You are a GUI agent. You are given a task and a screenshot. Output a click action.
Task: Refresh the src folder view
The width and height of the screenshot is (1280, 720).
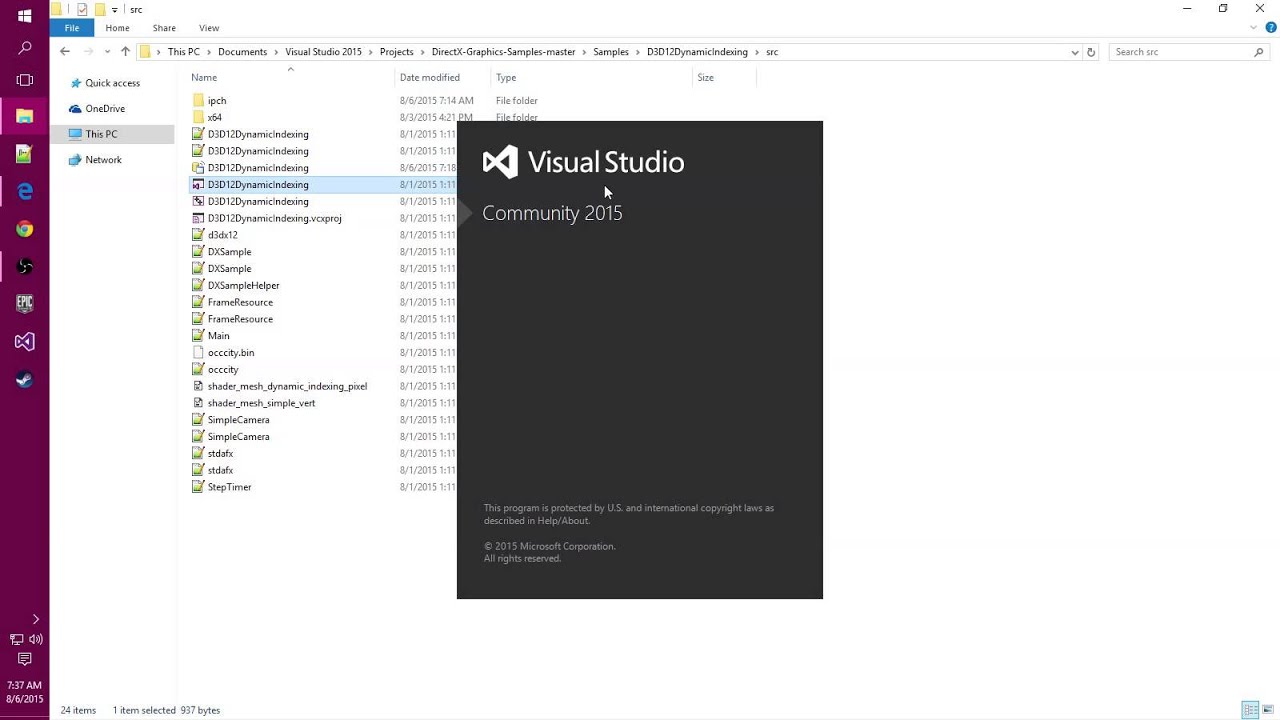pyautogui.click(x=1091, y=52)
